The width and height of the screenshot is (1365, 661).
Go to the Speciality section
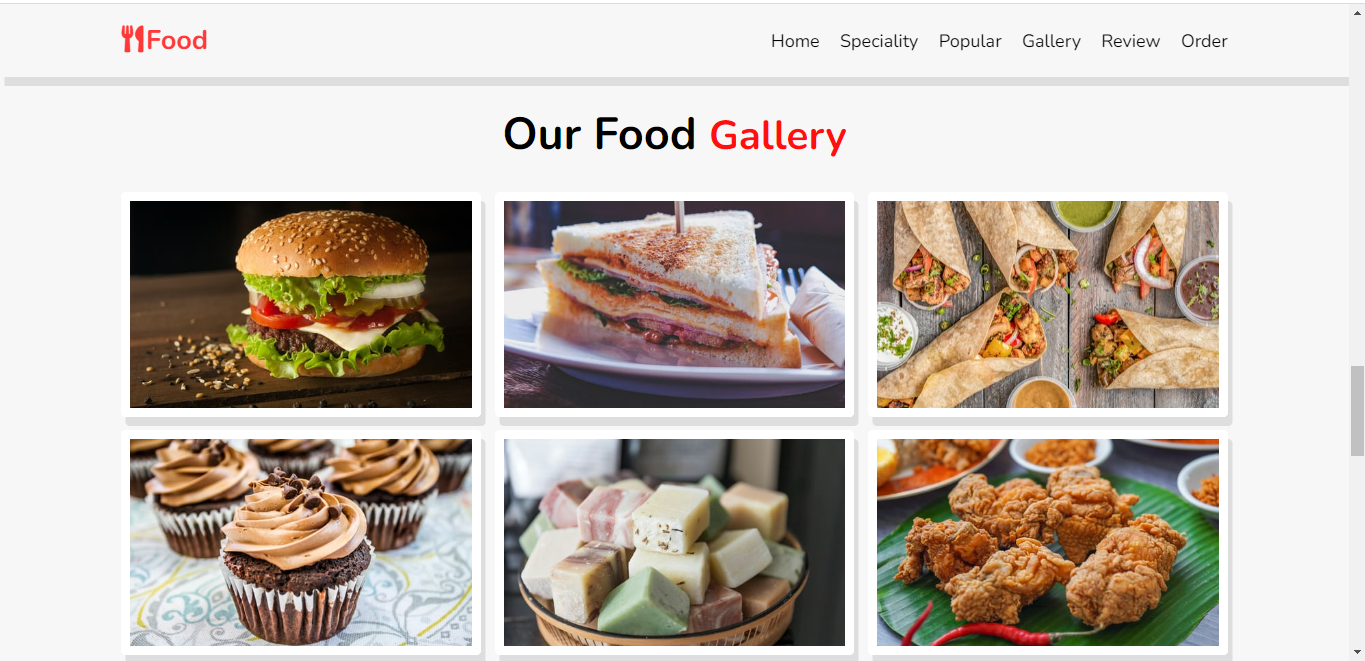click(x=879, y=41)
